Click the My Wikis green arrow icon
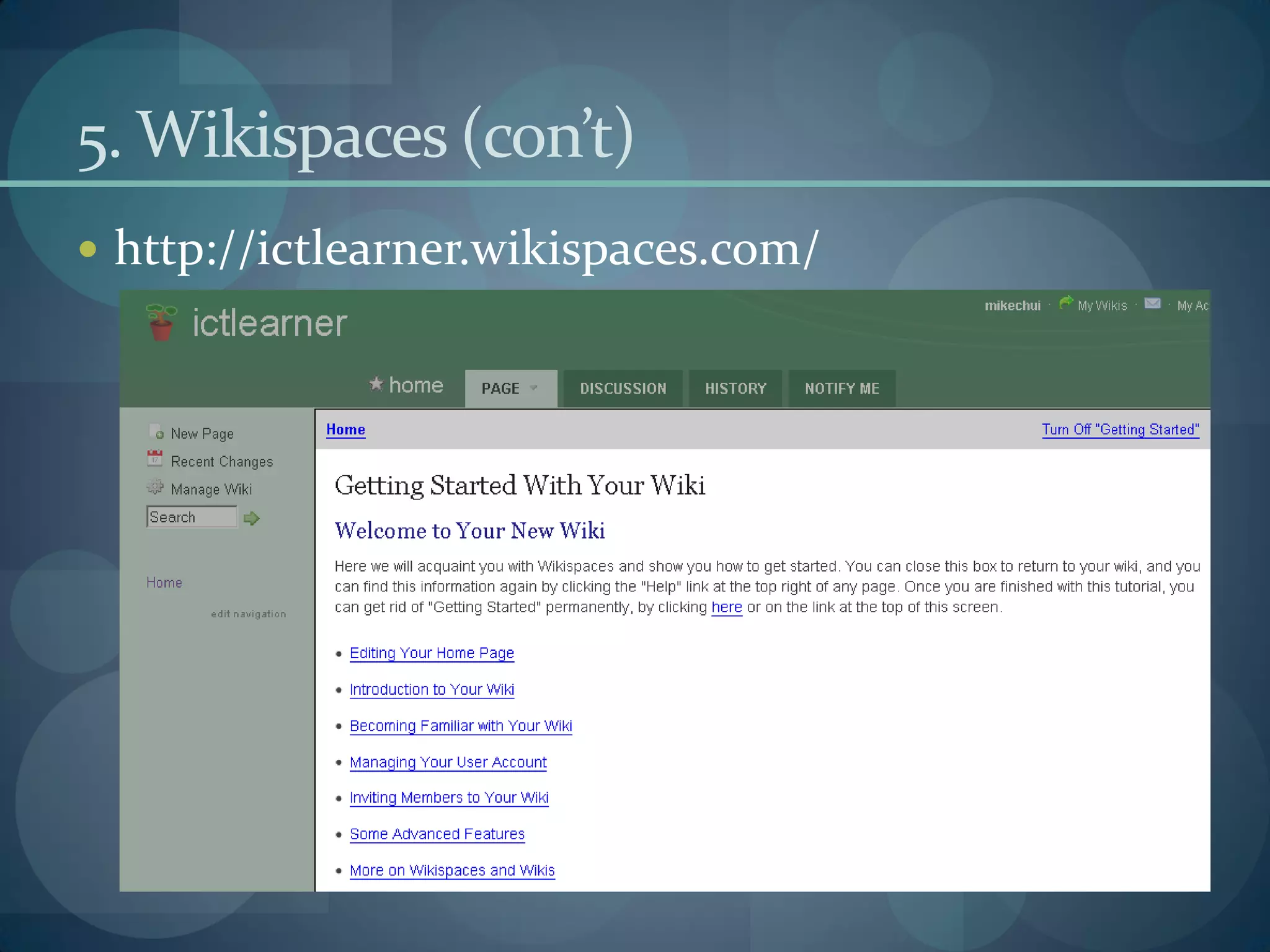 coord(1066,302)
